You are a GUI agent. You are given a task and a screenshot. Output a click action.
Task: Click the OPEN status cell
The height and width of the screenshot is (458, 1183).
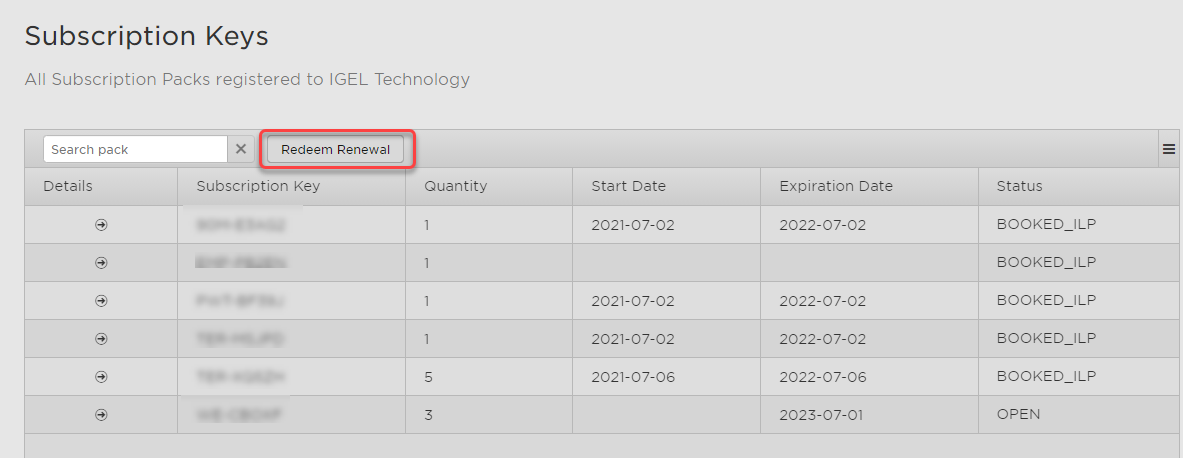pos(1018,414)
